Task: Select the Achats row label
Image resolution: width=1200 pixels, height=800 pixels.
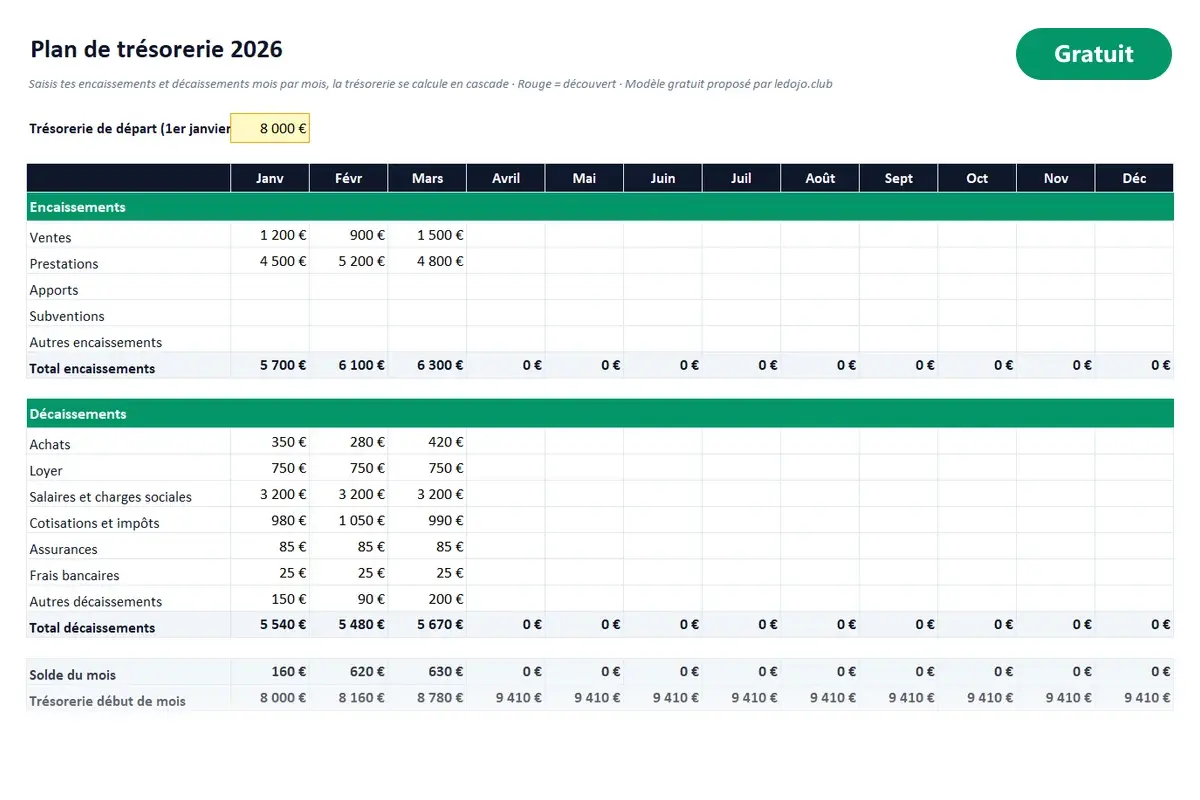Action: (50, 444)
